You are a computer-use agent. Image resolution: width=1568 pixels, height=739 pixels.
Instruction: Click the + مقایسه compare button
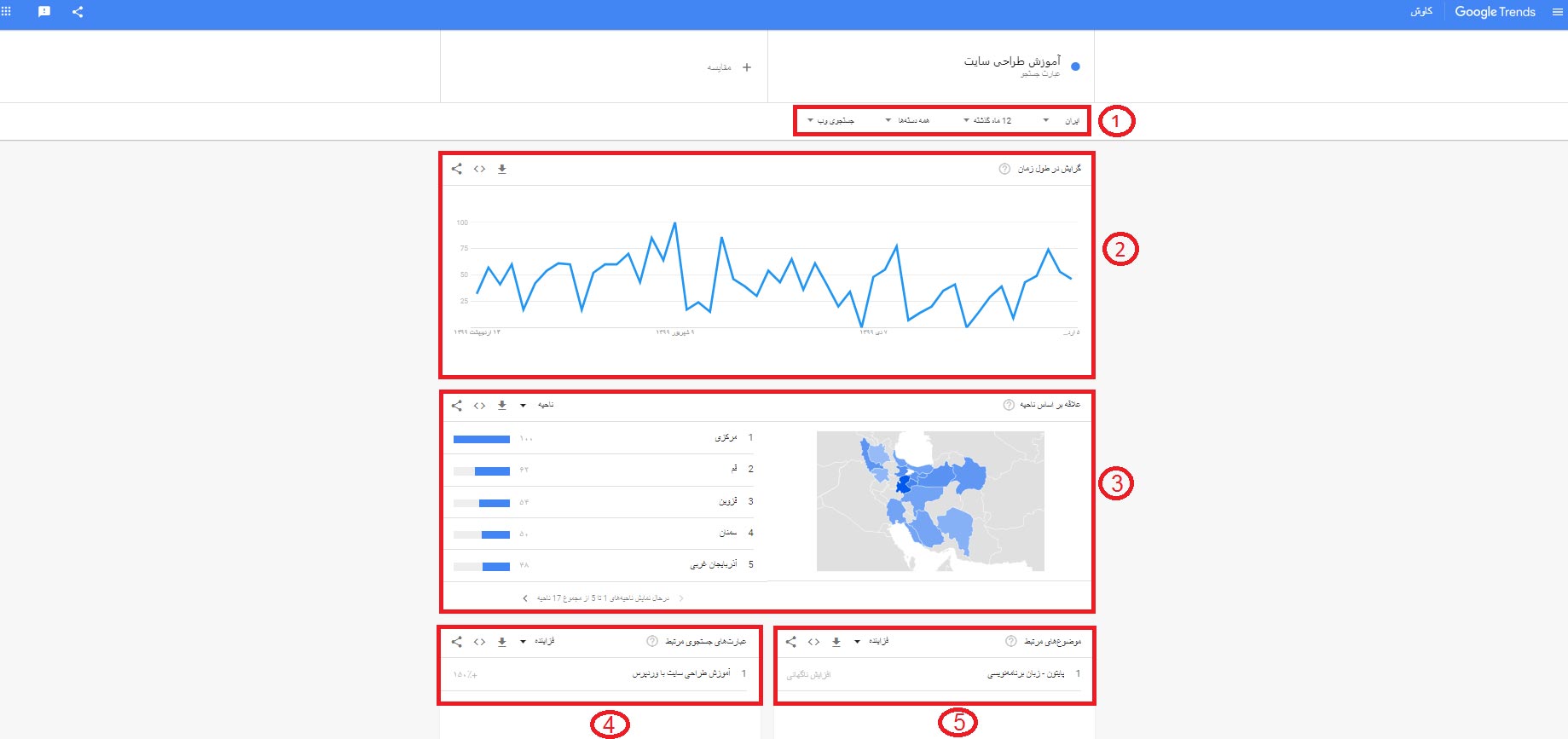729,67
